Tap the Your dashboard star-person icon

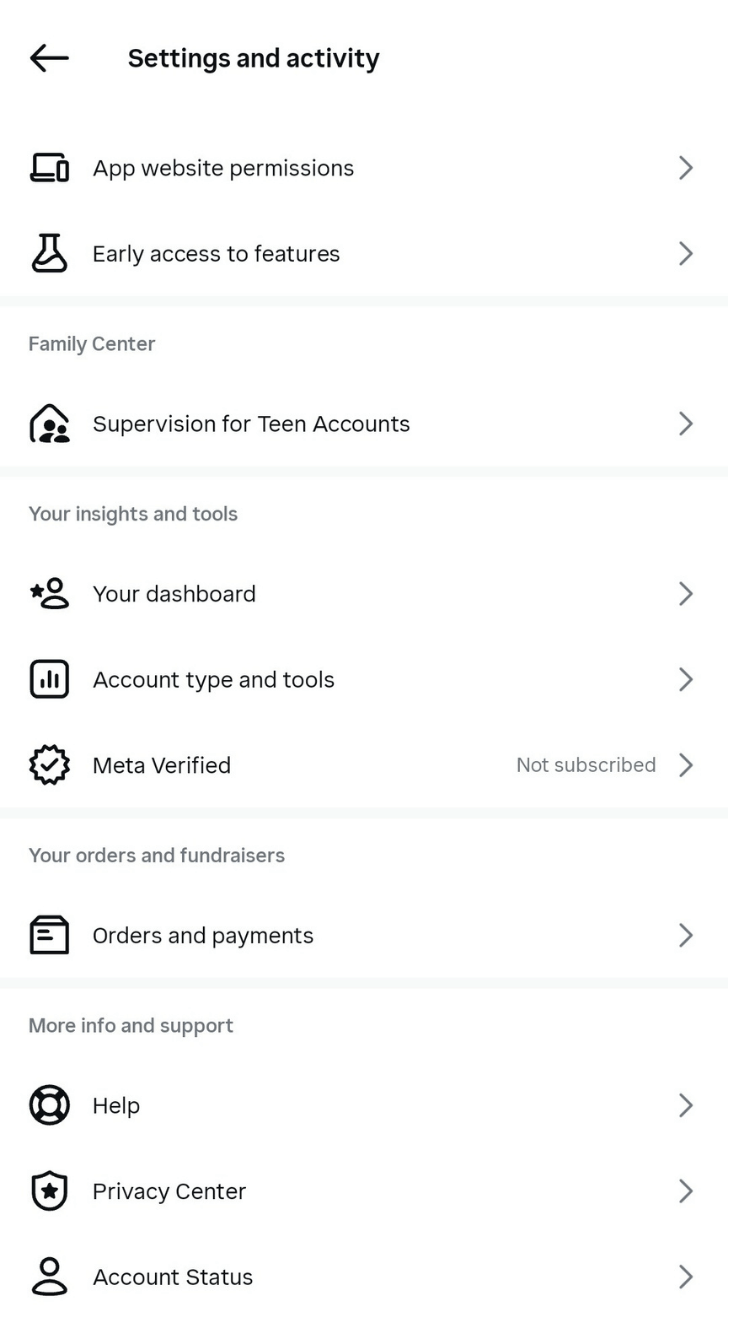tap(49, 594)
